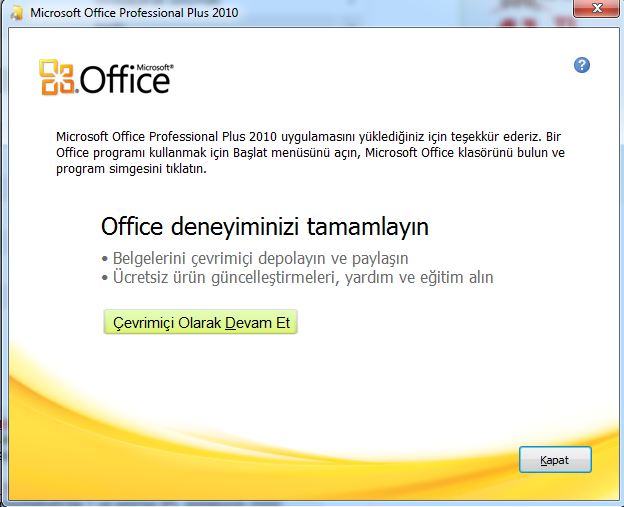Open the blue help question mark icon

pyautogui.click(x=582, y=65)
